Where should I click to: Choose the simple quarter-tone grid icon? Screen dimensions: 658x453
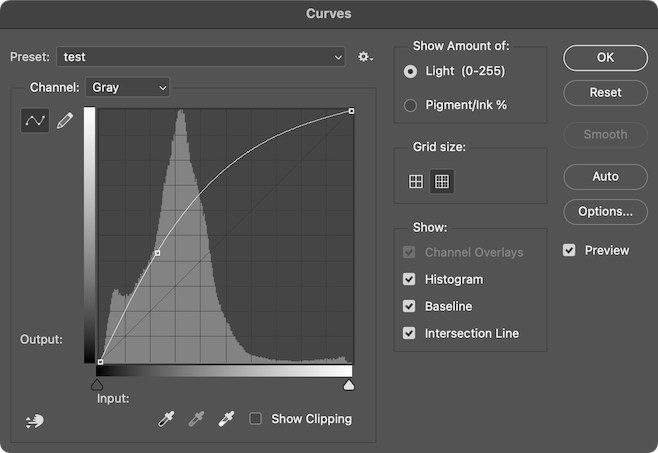[416, 181]
